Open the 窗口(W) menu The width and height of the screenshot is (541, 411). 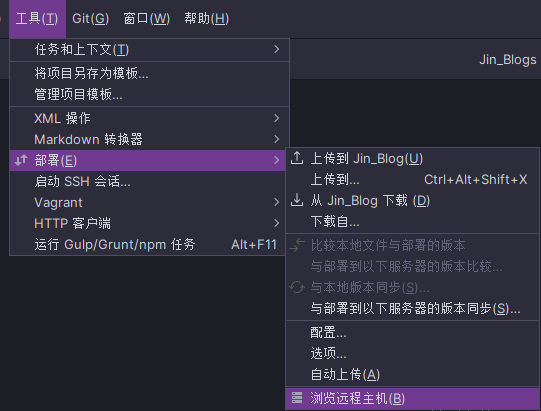147,19
